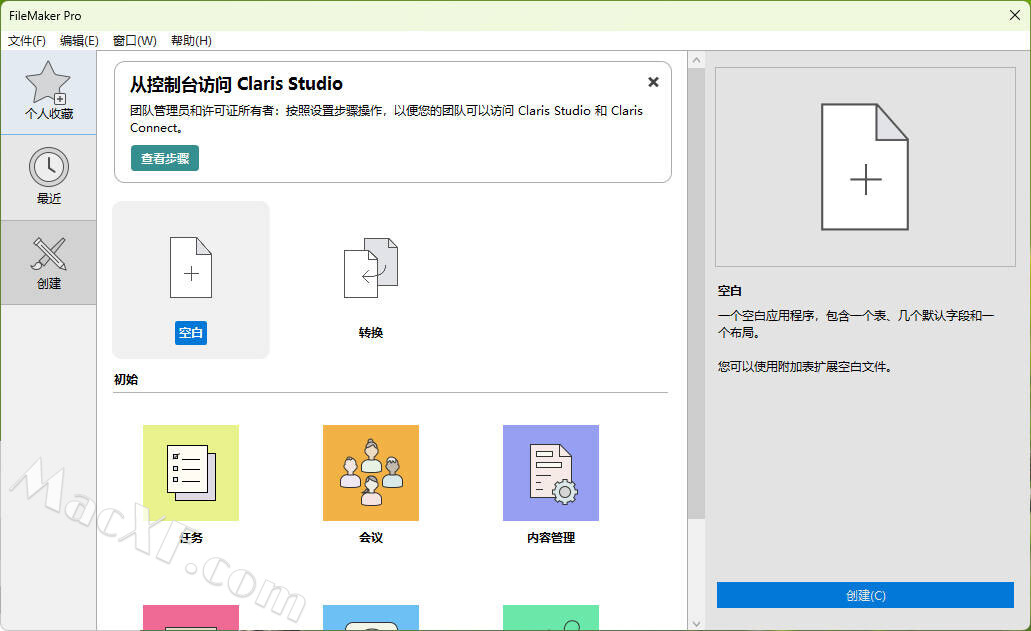Pick the 会议 meeting people template icon
Viewport: 1031px width, 631px height.
coord(371,473)
